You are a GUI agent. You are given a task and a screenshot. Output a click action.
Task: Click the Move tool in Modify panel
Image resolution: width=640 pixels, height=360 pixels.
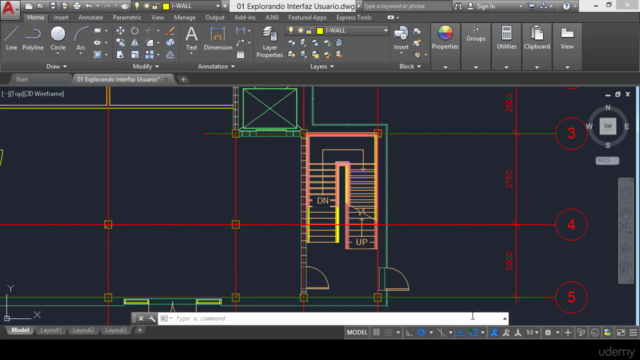point(120,31)
